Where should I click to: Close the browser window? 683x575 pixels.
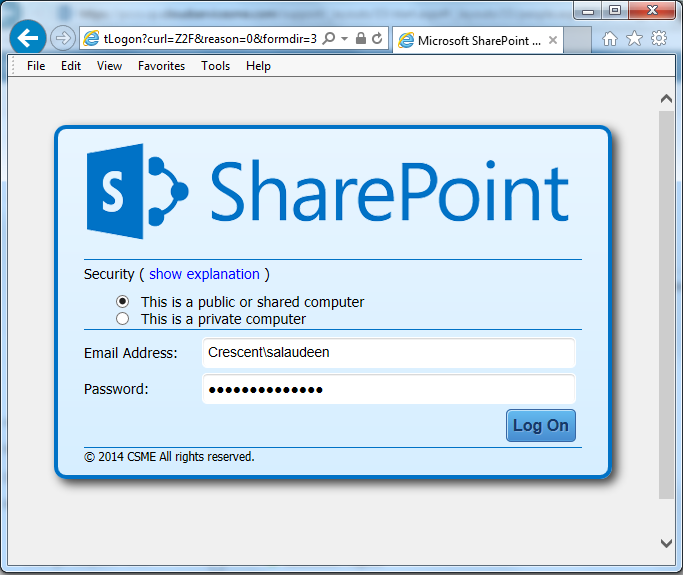click(652, 10)
